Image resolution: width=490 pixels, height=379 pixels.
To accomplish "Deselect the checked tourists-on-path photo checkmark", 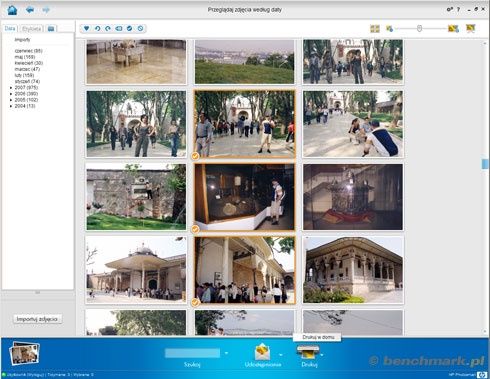I will (195, 156).
